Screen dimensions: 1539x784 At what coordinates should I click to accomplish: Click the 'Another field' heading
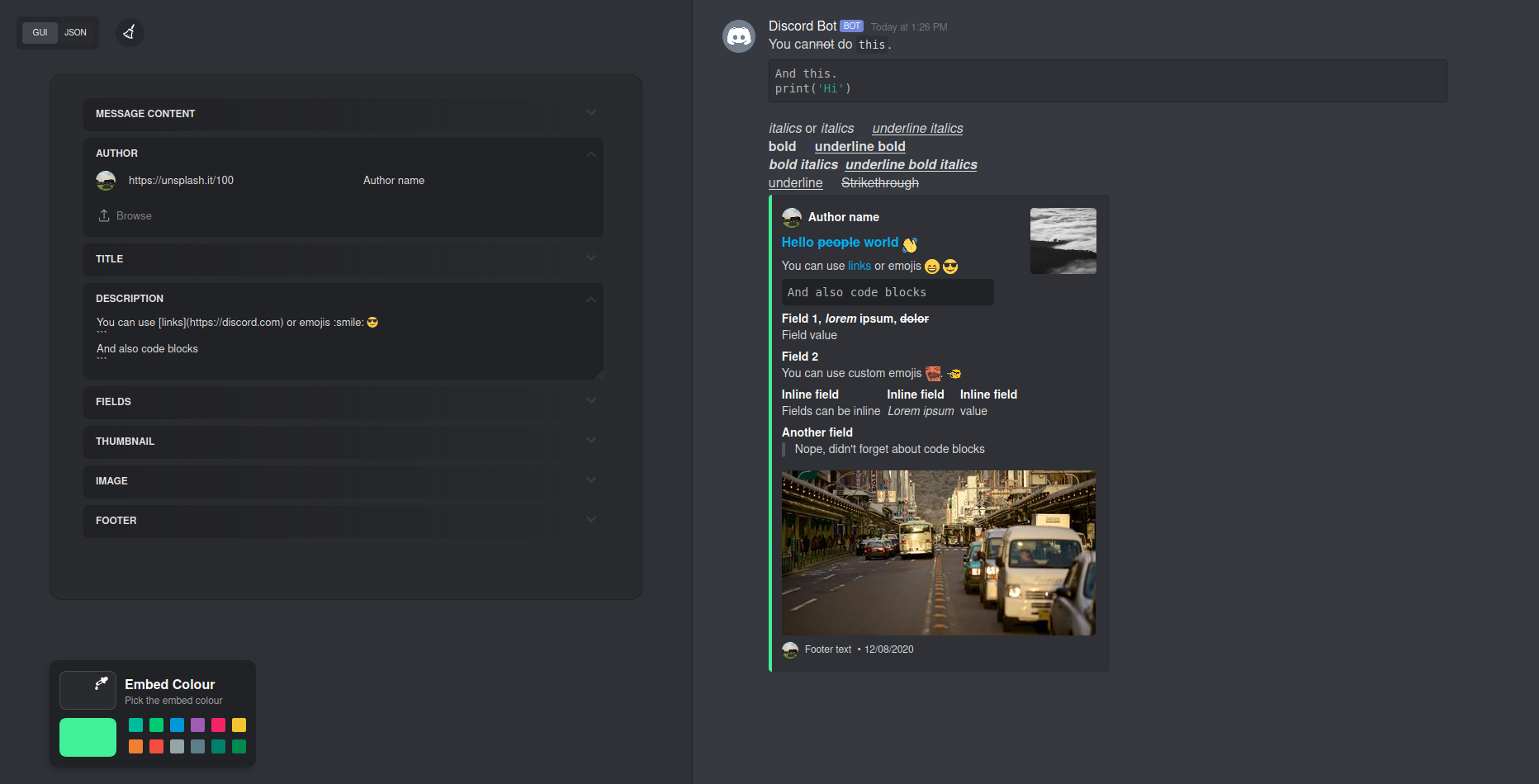tap(817, 432)
